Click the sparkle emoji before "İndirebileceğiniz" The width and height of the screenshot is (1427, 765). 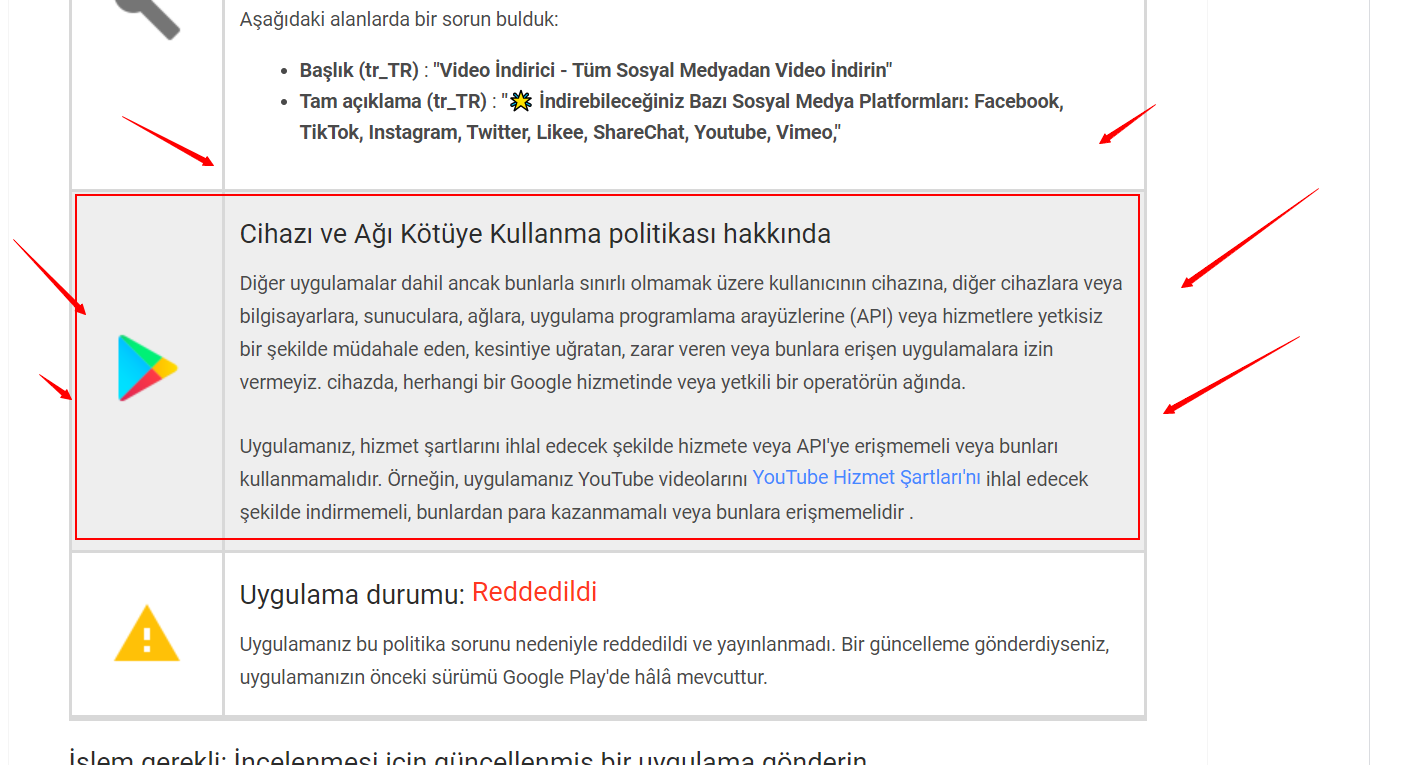coord(521,101)
